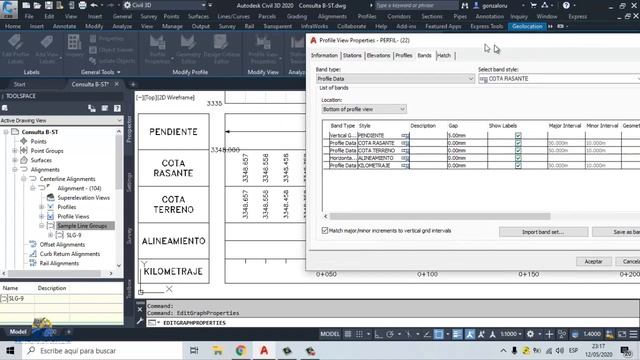Screen dimensions: 640x360
Task: Open the Band type dropdown
Action: point(395,79)
